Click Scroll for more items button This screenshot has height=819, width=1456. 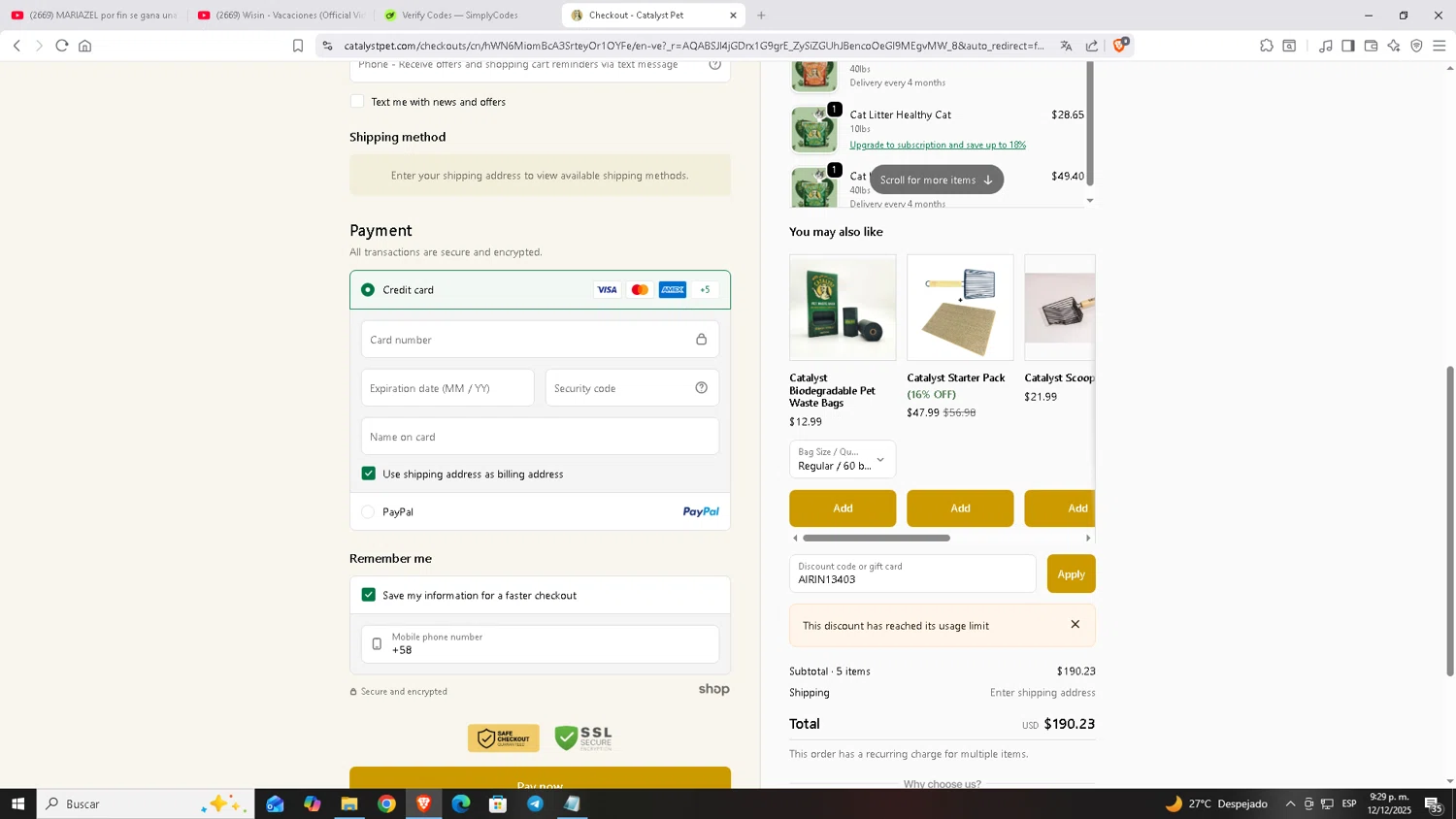(x=937, y=180)
